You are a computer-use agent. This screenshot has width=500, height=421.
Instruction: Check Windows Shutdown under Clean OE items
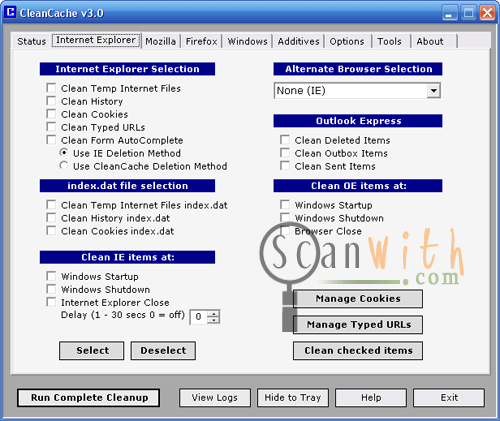285,218
